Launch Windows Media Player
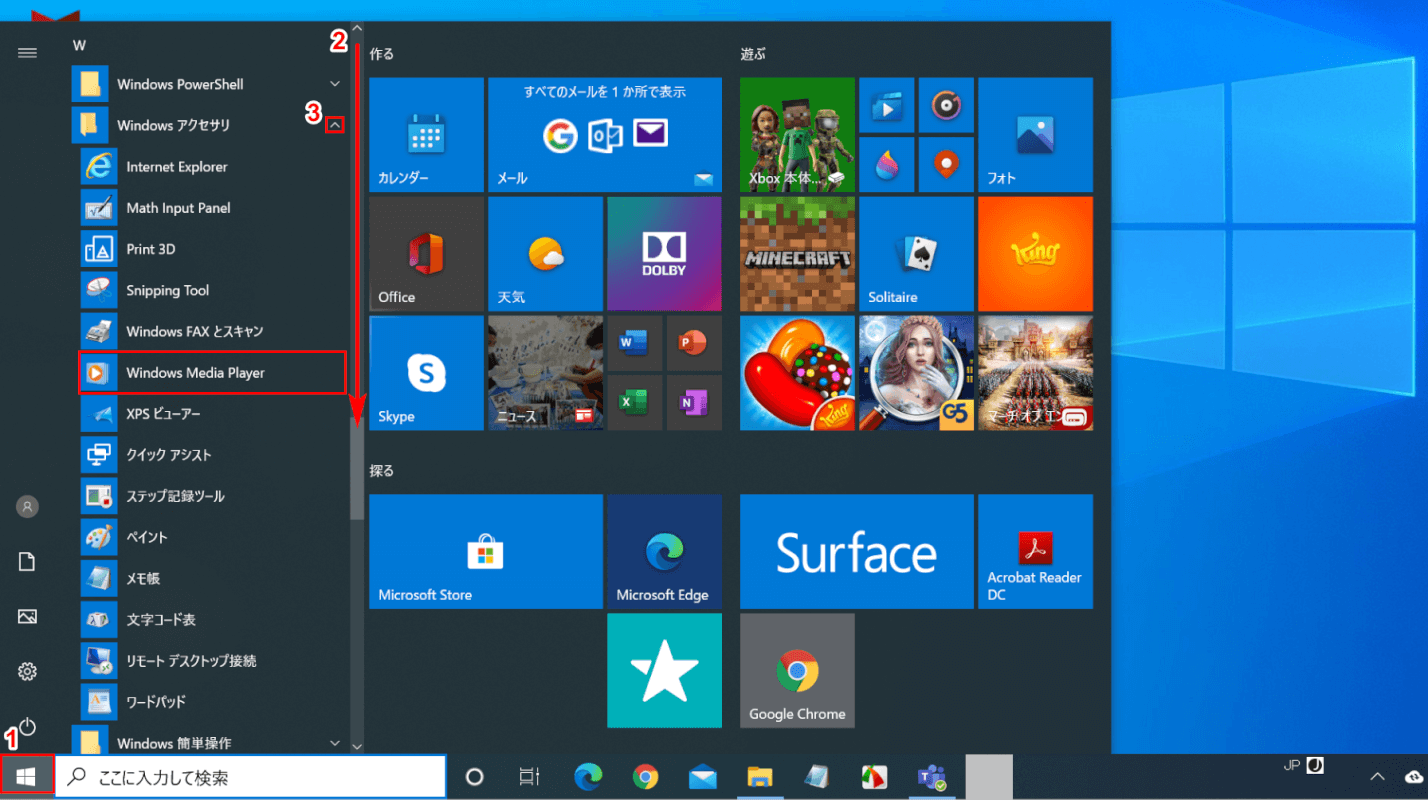This screenshot has width=1428, height=800. click(x=211, y=372)
